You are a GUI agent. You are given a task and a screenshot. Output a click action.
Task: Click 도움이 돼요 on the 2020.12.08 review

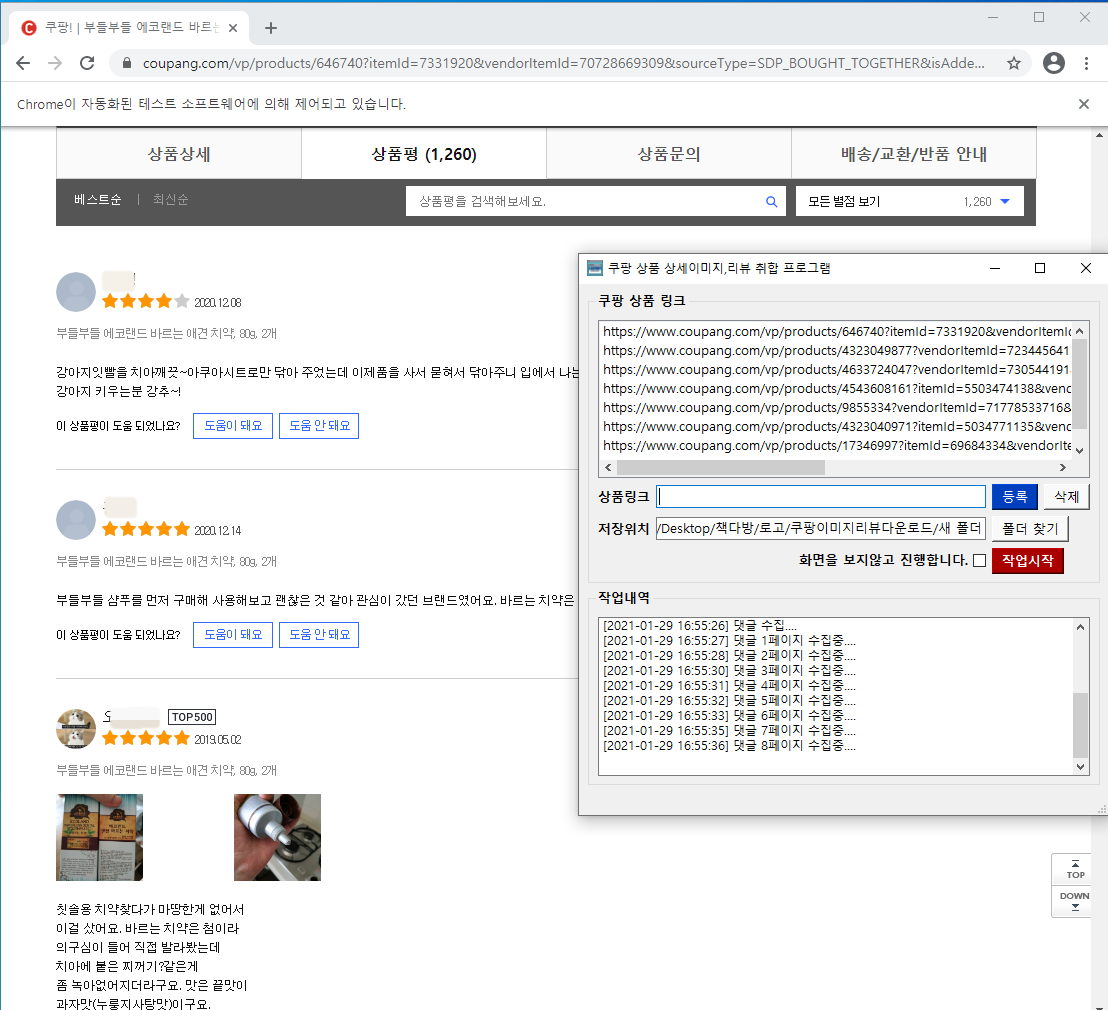[x=233, y=425]
